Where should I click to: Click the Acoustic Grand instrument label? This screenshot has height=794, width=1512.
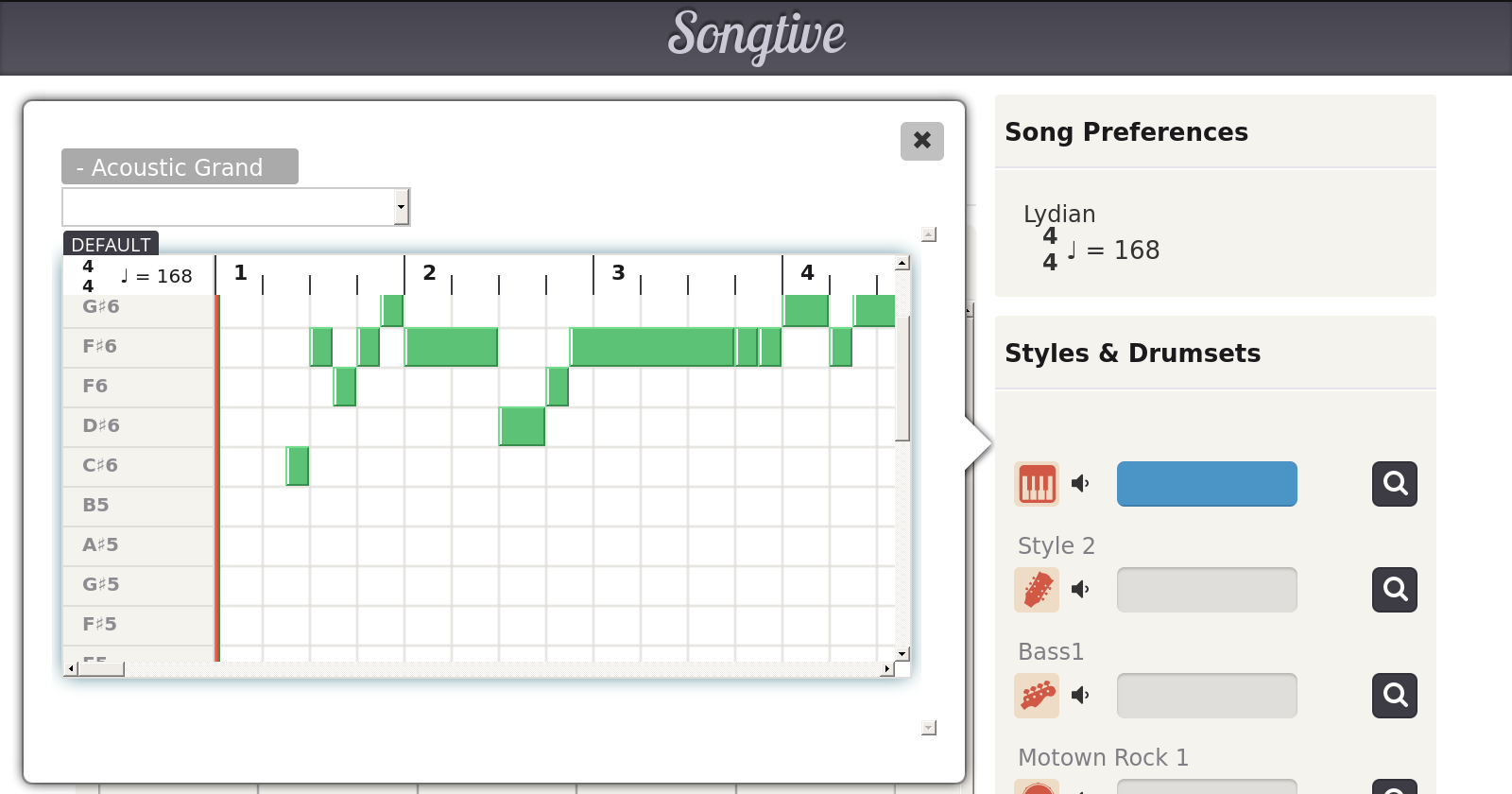click(x=180, y=167)
